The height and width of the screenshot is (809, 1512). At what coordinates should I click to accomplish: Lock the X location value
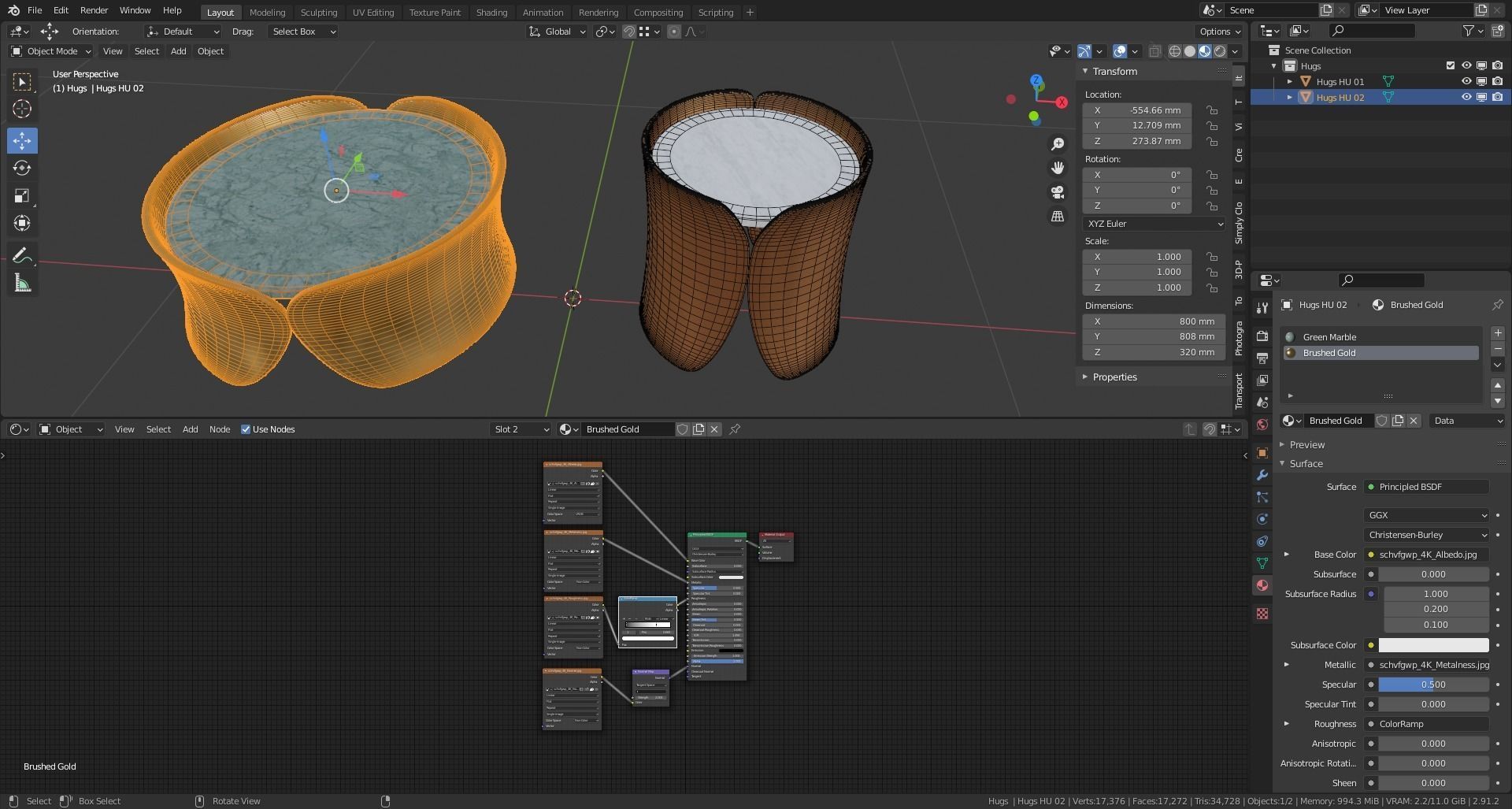pyautogui.click(x=1212, y=110)
